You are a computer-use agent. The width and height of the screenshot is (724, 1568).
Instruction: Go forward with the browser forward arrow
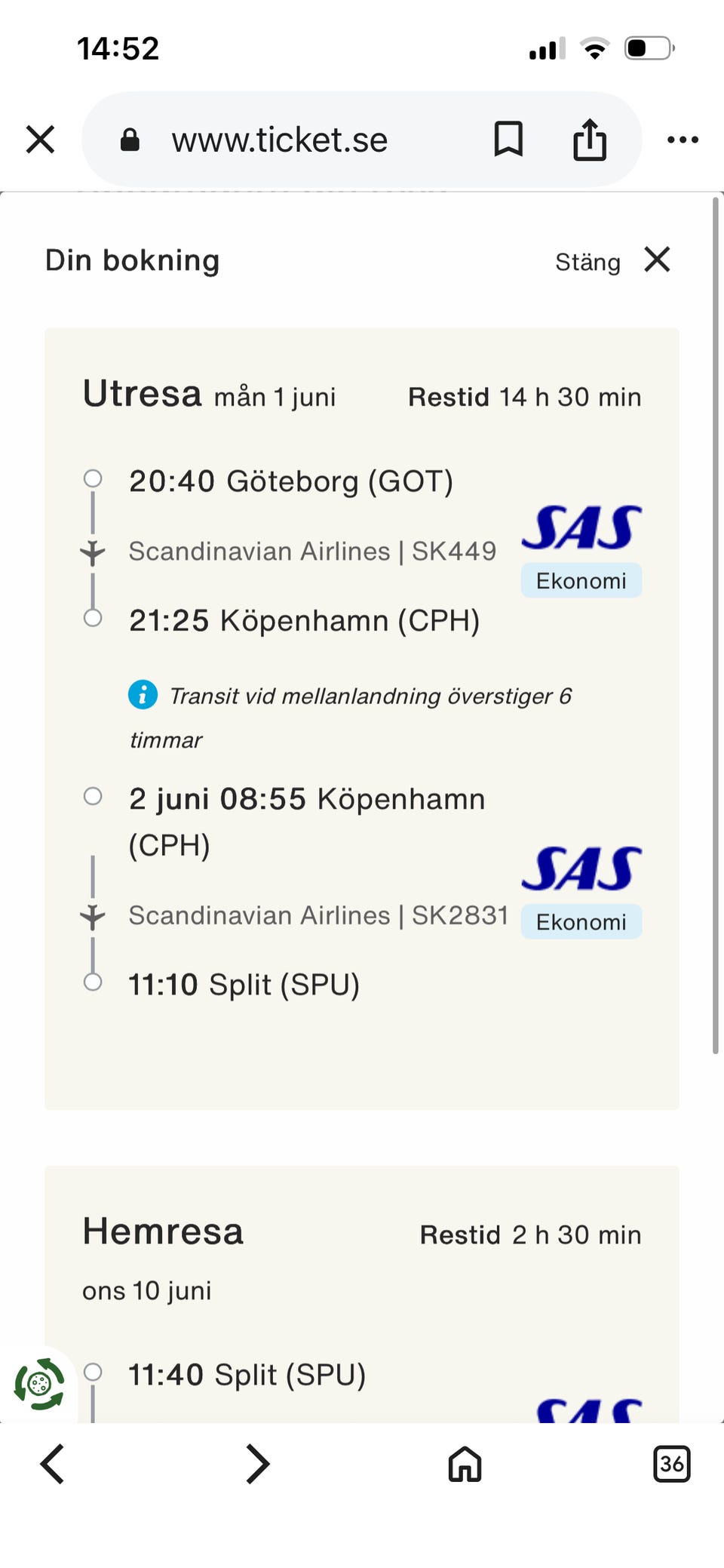click(x=258, y=1465)
